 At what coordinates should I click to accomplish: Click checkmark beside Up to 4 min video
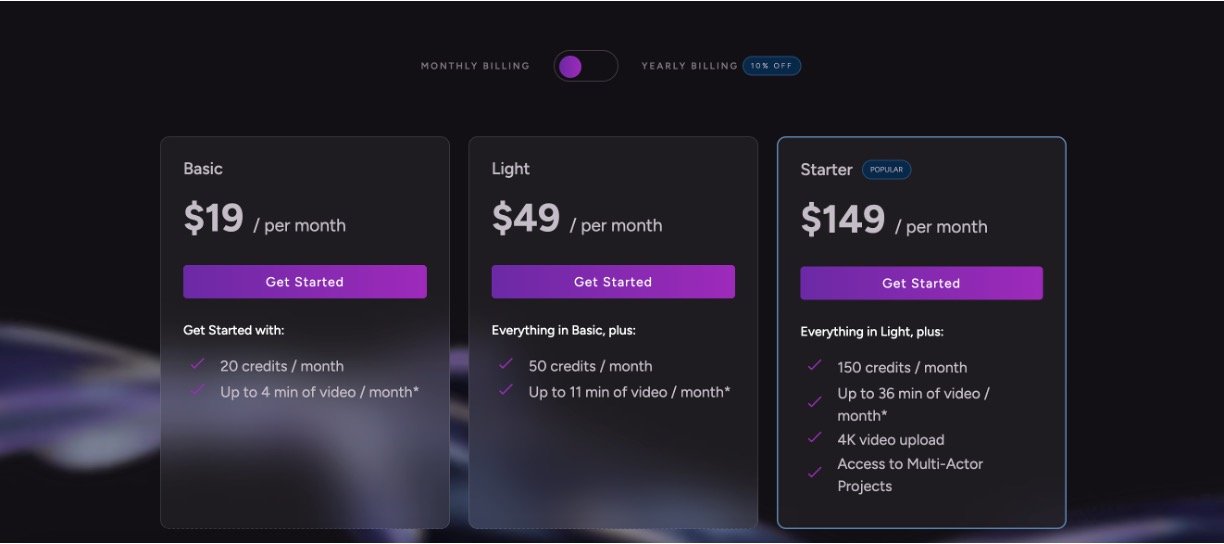[x=197, y=391]
